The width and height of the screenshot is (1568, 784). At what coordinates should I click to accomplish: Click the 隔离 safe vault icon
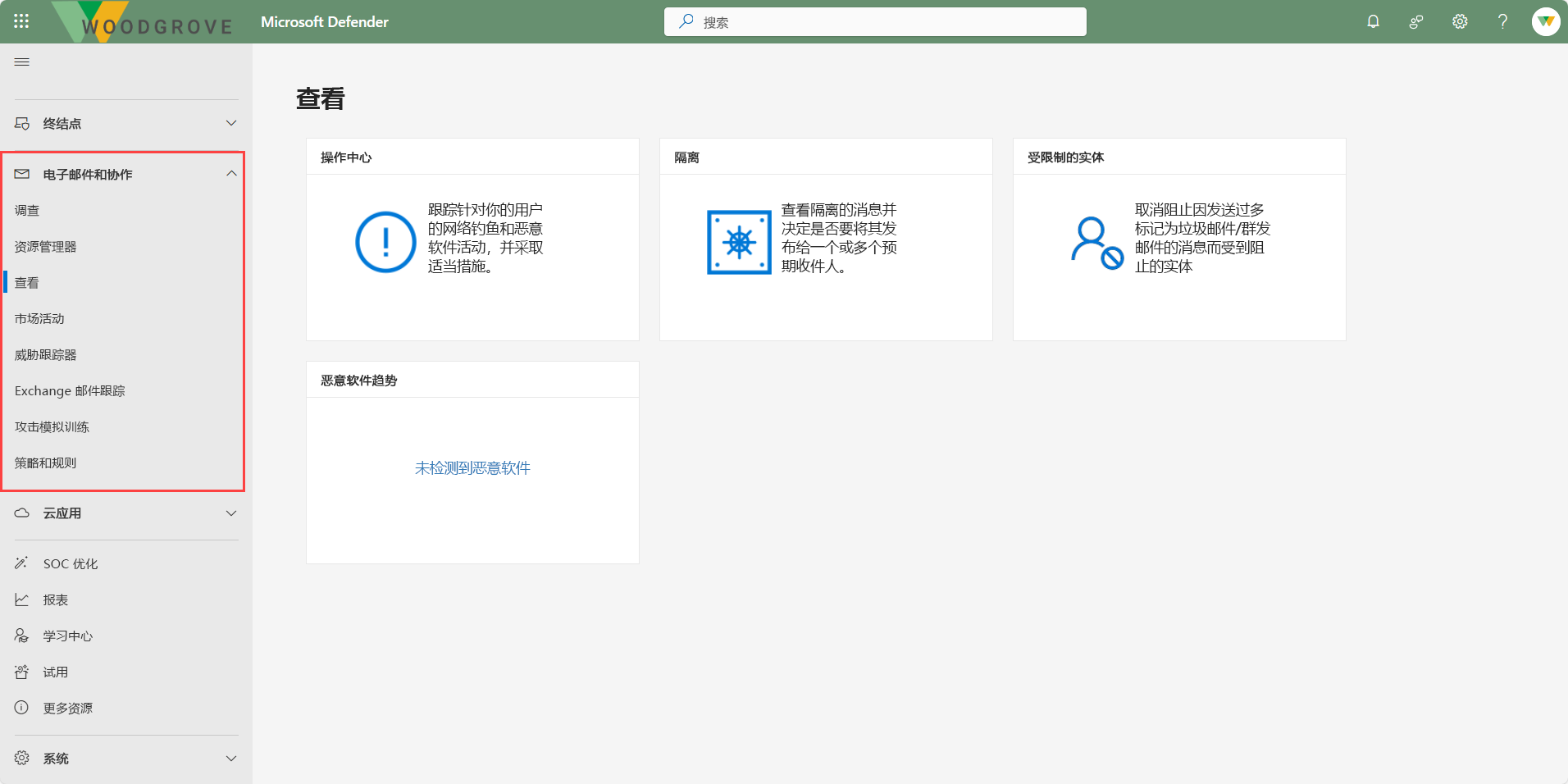739,242
